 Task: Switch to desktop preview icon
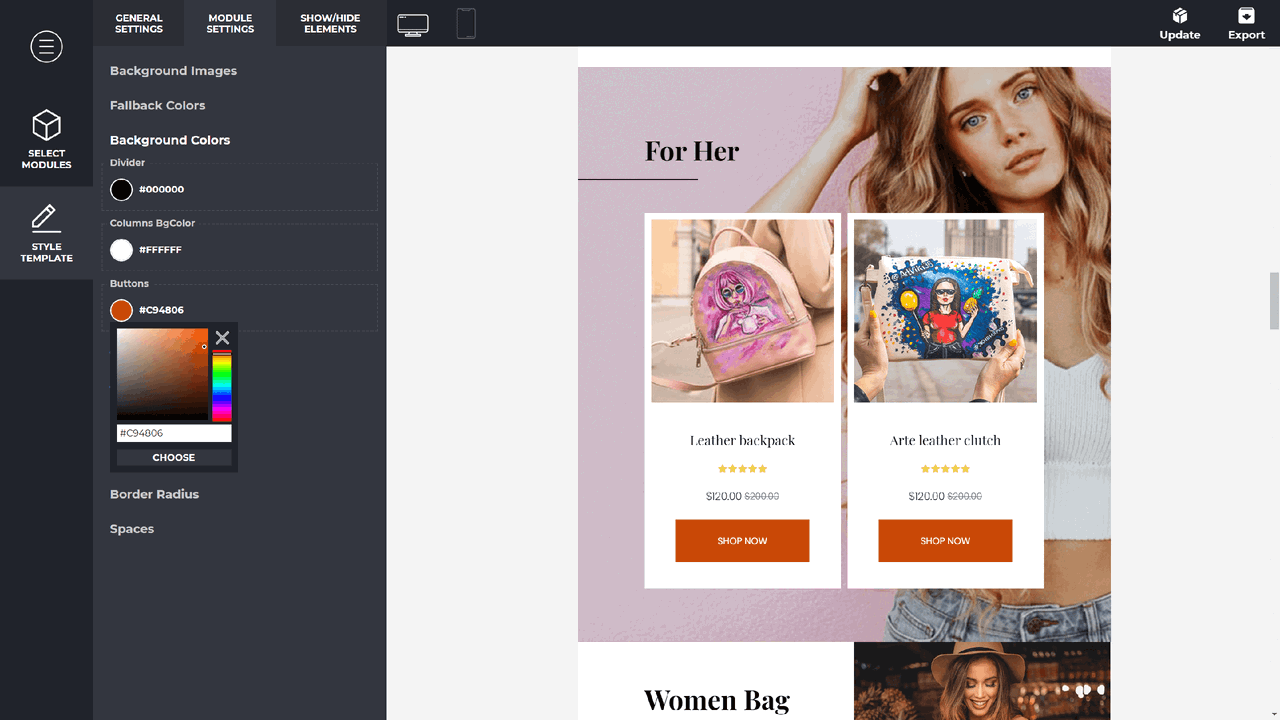pos(413,25)
